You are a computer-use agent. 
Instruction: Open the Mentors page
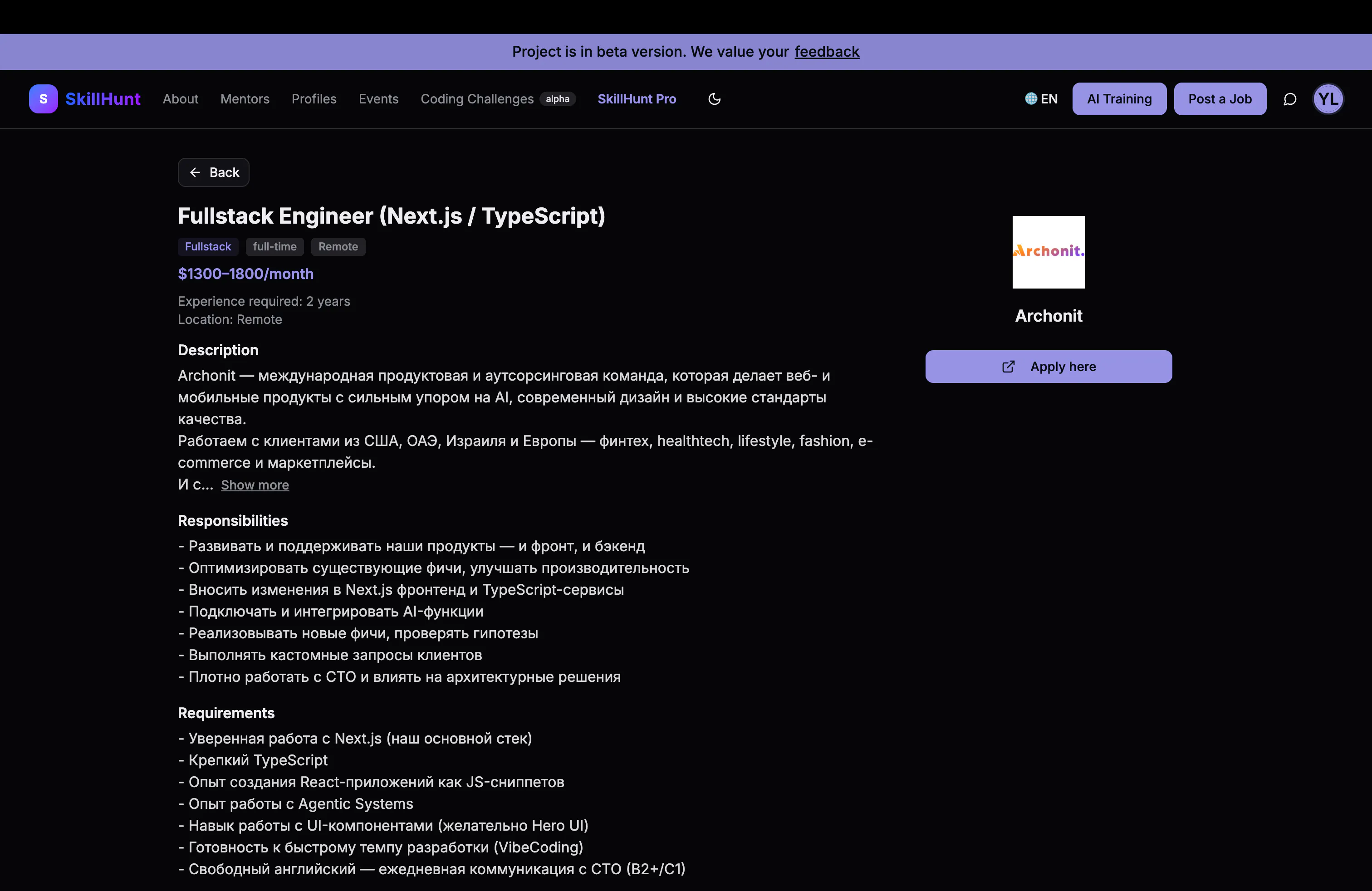[245, 98]
